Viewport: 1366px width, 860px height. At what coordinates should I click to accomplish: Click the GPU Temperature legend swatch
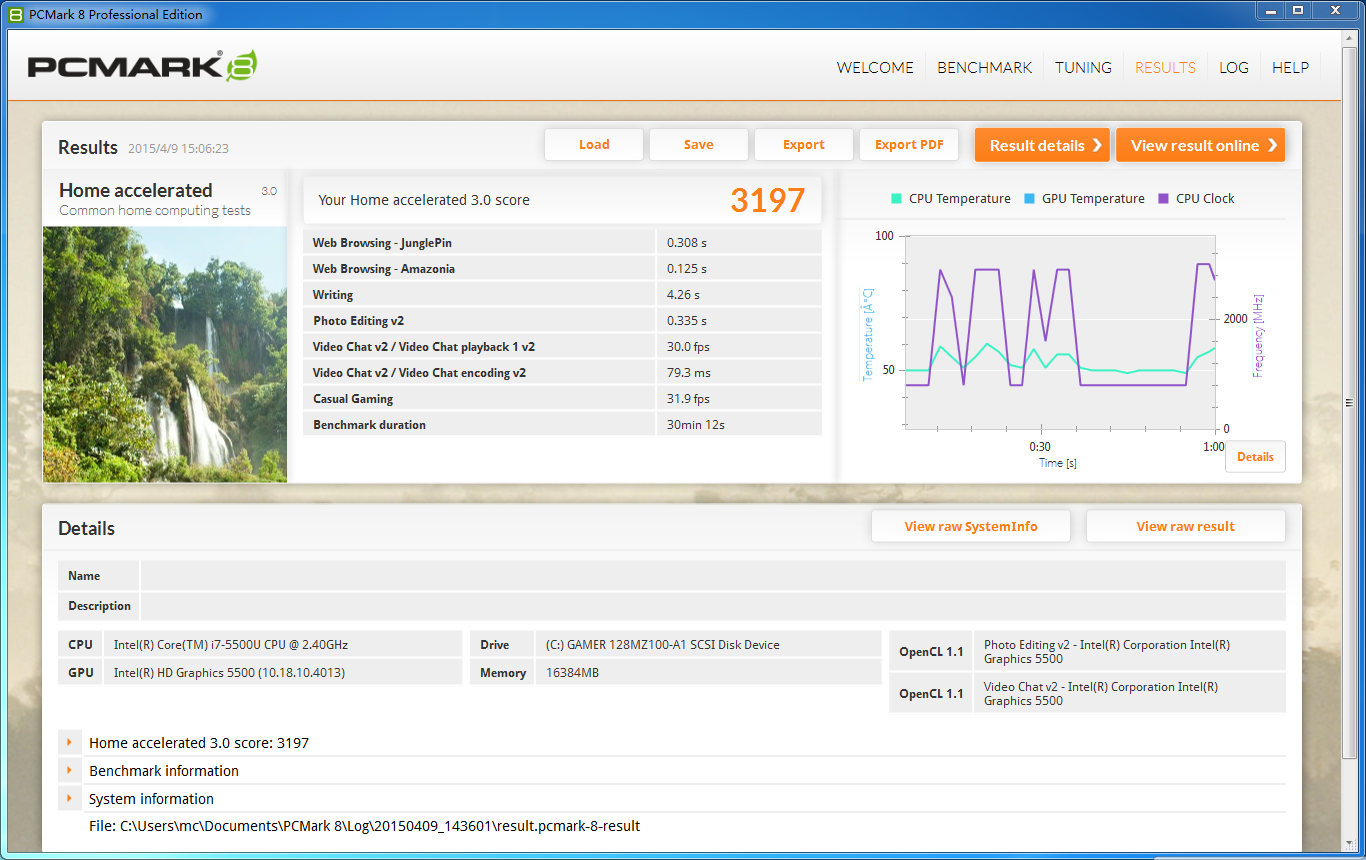pyautogui.click(x=1029, y=198)
